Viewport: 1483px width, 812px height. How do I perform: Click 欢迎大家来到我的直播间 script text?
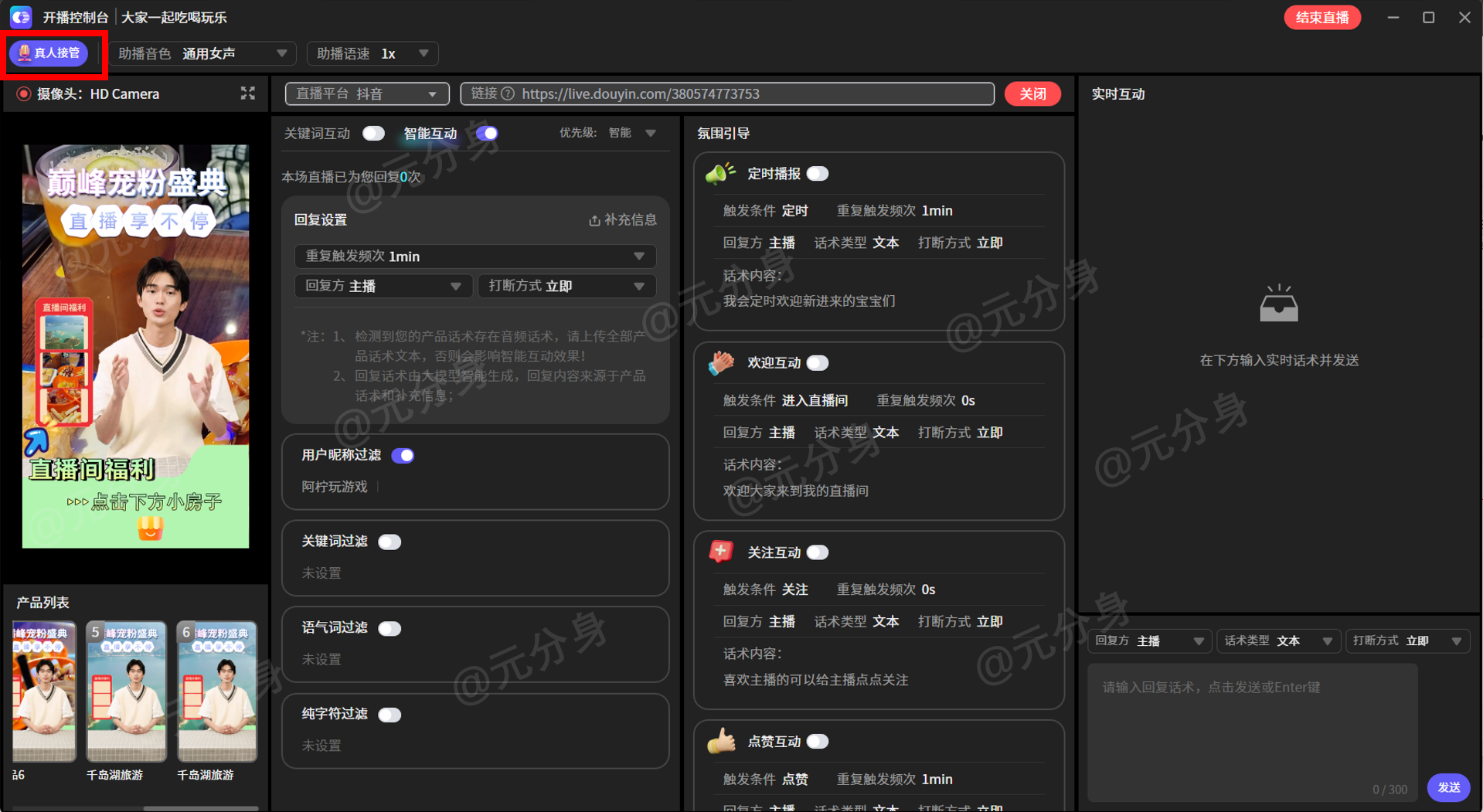click(796, 491)
